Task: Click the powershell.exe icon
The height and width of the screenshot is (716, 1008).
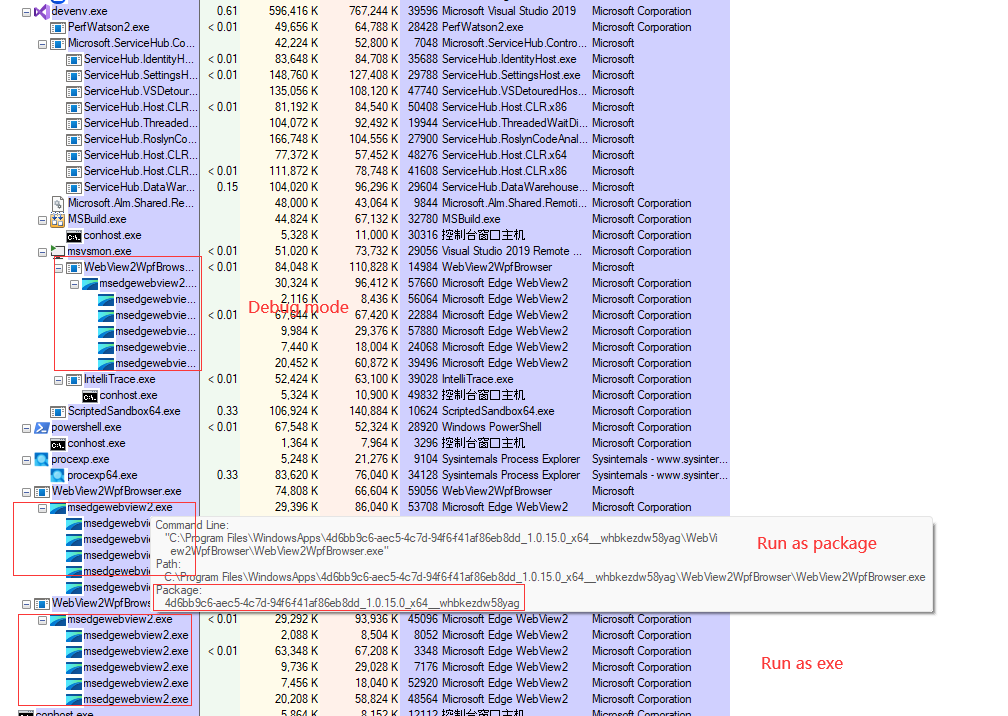Action: [x=44, y=427]
